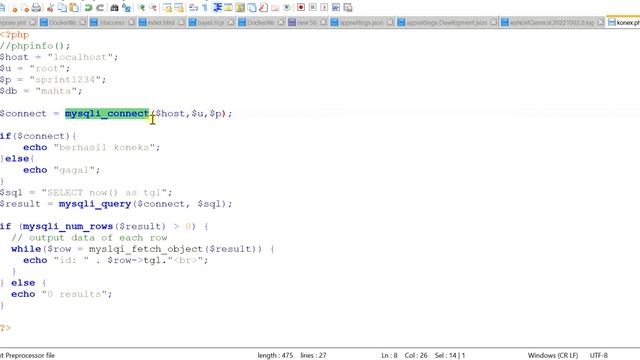Image resolution: width=640 pixels, height=360 pixels.
Task: Click the Zoom Out toolbar icon
Action: coord(153,8)
